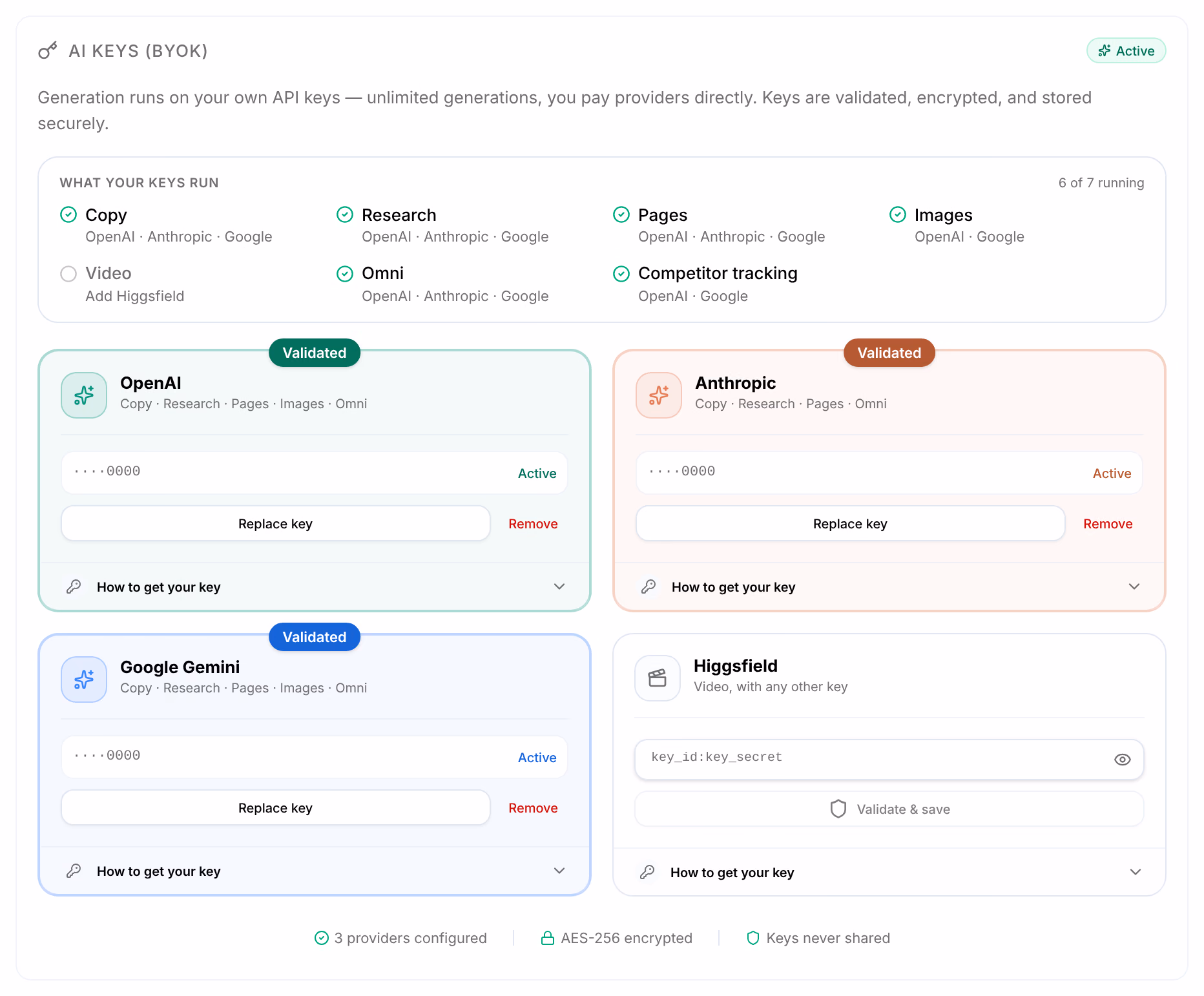
Task: Expand OpenAI How to get your key
Action: (x=315, y=586)
